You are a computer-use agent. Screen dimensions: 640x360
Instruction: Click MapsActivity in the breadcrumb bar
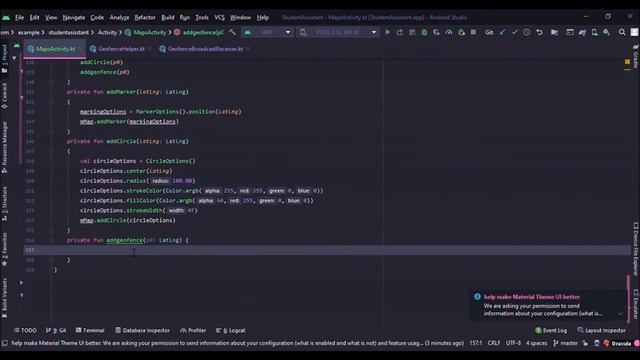149,32
